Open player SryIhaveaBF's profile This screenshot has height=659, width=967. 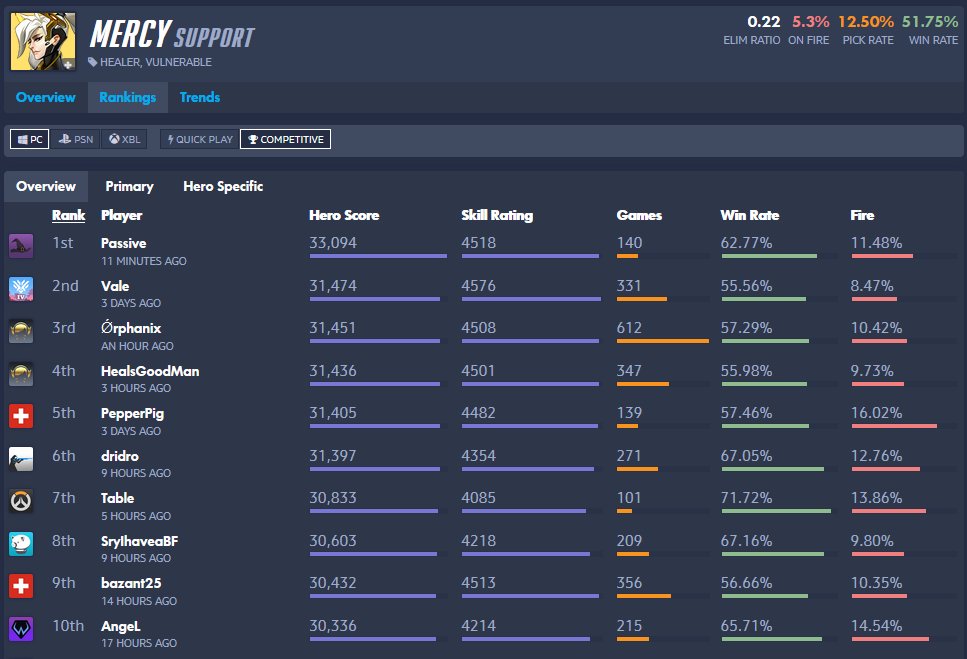pyautogui.click(x=139, y=541)
